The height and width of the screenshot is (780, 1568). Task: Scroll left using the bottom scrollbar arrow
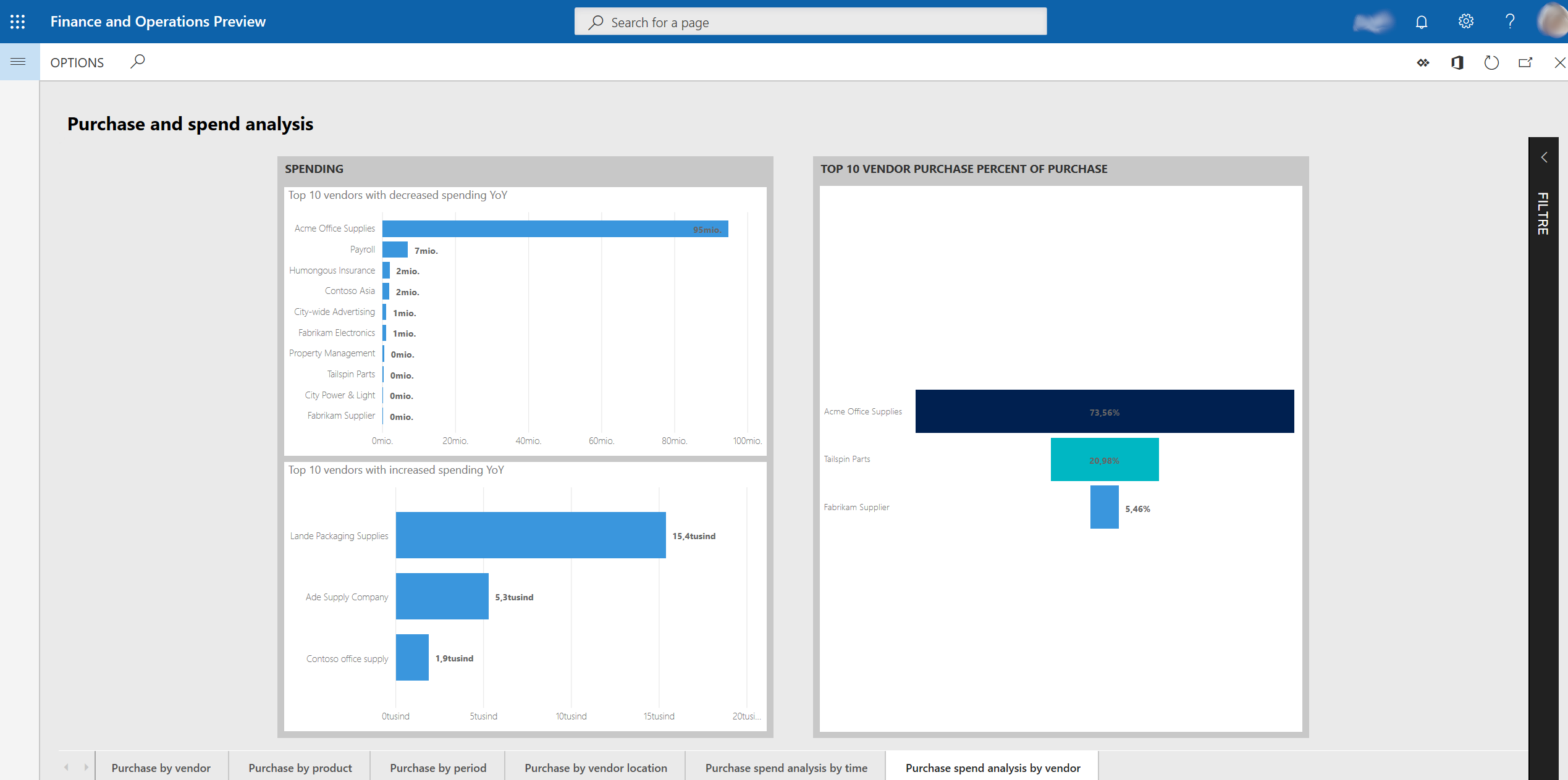(x=66, y=767)
